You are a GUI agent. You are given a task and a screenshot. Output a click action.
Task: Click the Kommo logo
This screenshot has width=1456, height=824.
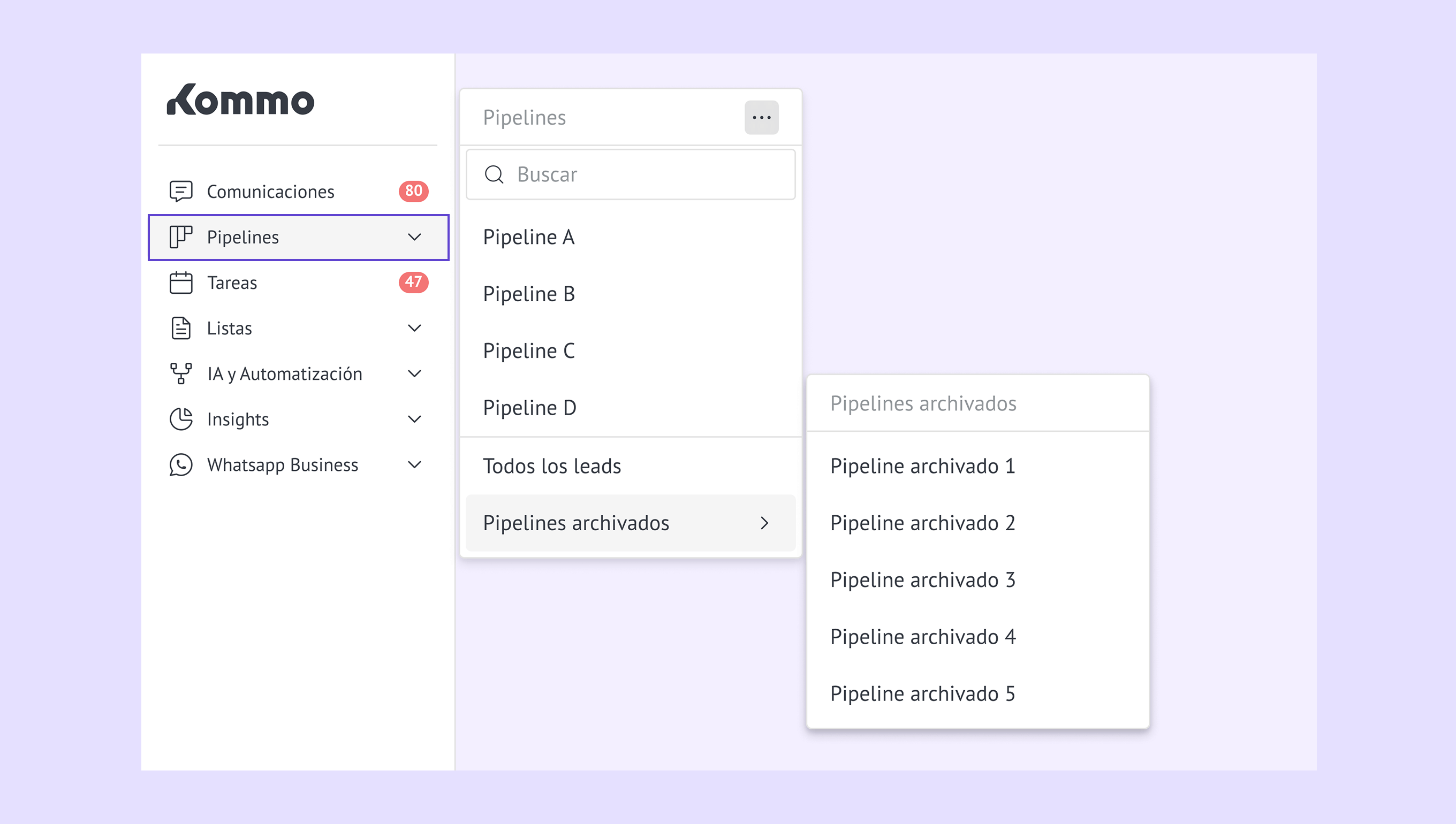(240, 100)
